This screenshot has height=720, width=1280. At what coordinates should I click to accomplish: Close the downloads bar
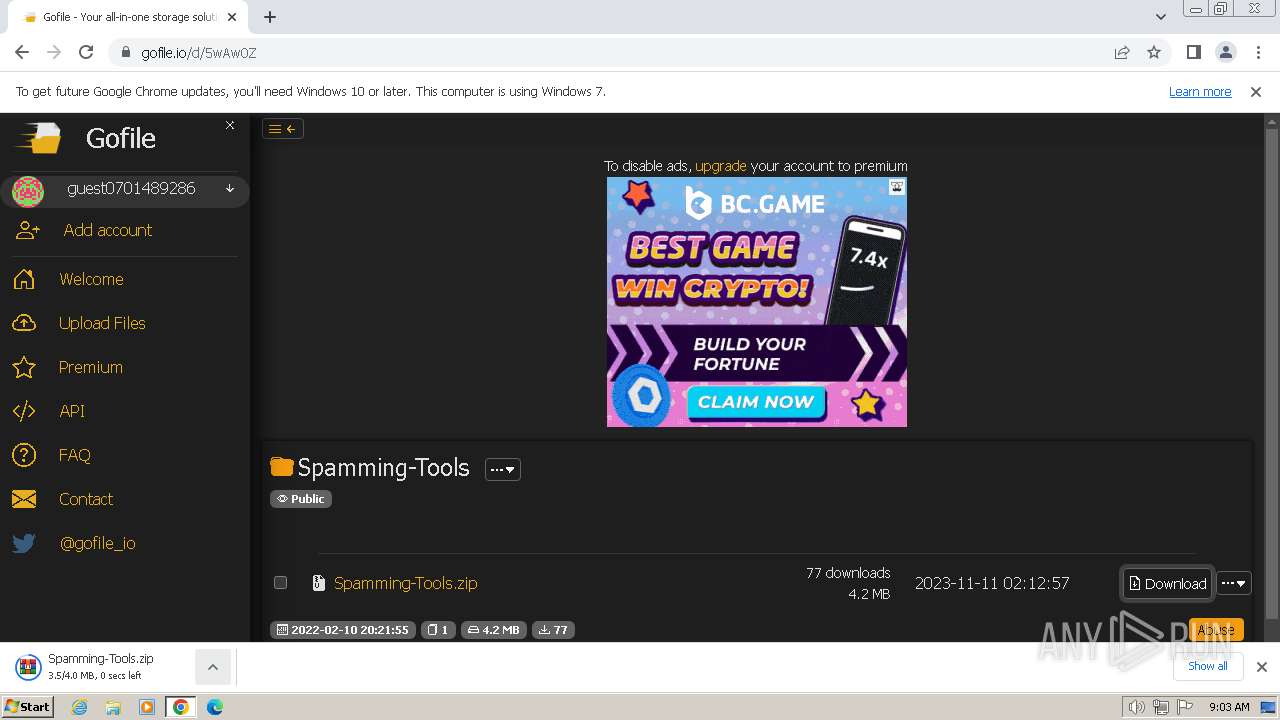coord(1262,666)
